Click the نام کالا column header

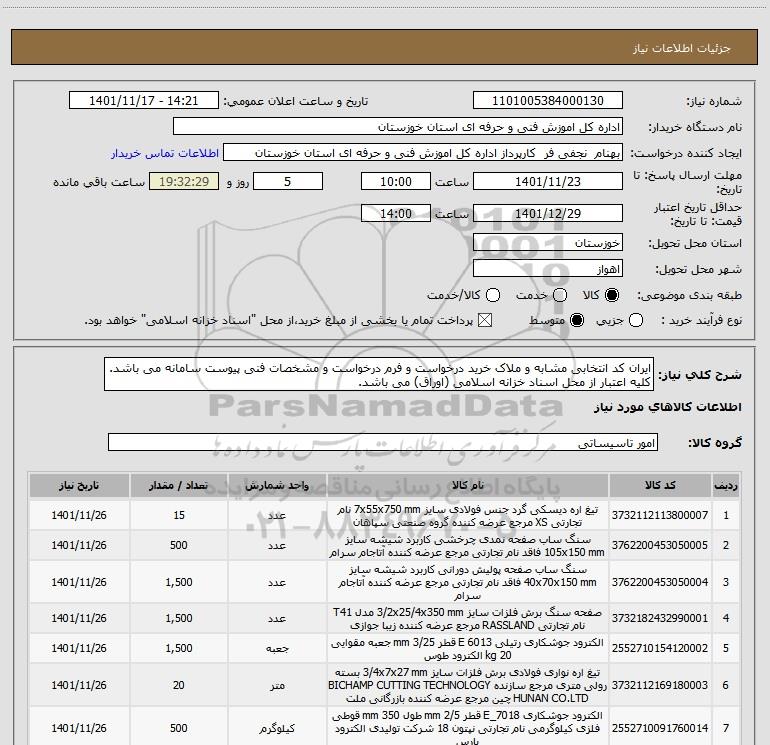point(468,486)
